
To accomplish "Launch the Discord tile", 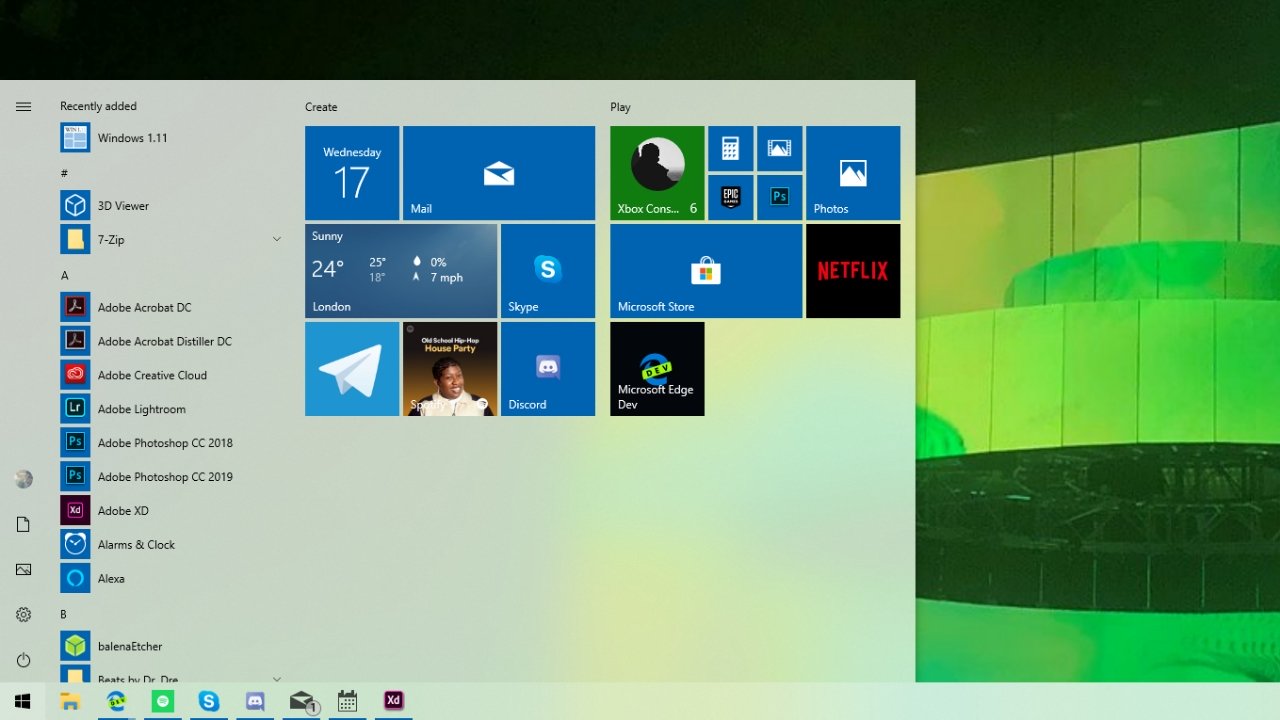I will tap(548, 369).
